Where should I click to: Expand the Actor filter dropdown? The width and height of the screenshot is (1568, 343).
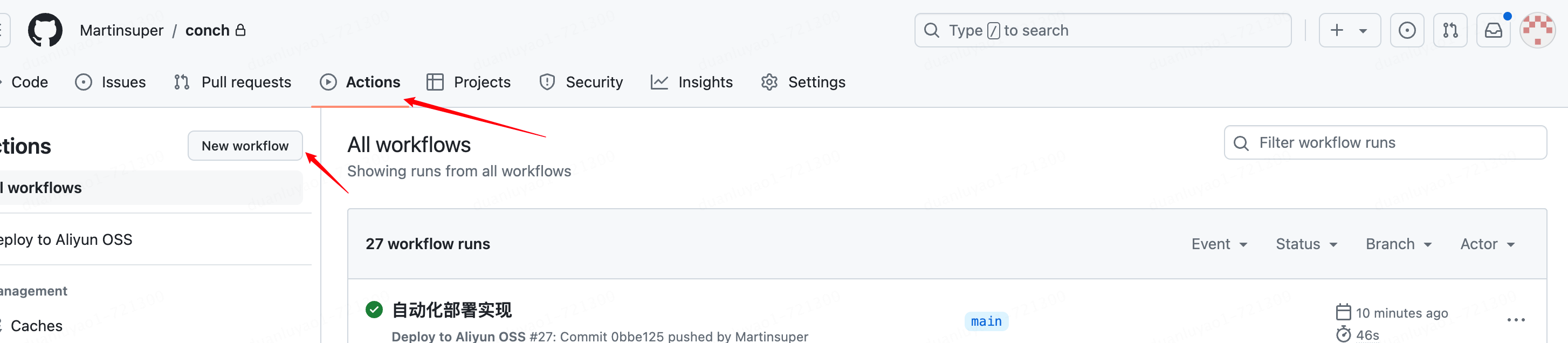1487,244
